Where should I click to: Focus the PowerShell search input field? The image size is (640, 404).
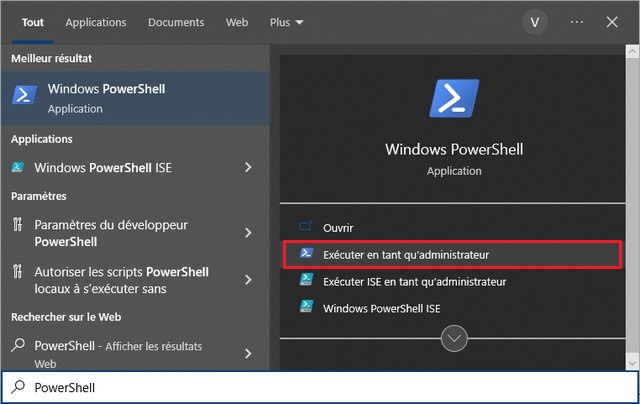(x=320, y=387)
